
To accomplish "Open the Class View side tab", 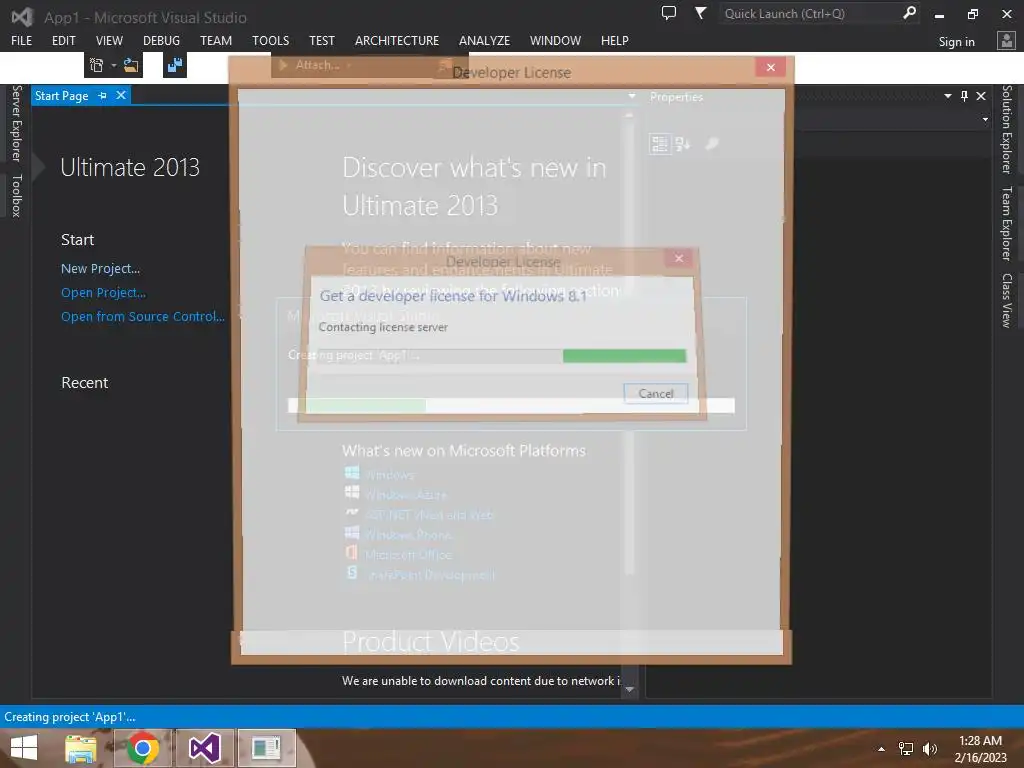I will tap(1007, 300).
